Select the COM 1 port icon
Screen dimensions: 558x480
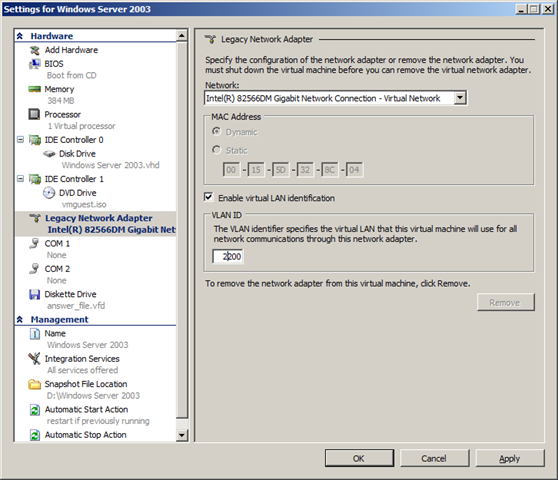click(x=34, y=243)
